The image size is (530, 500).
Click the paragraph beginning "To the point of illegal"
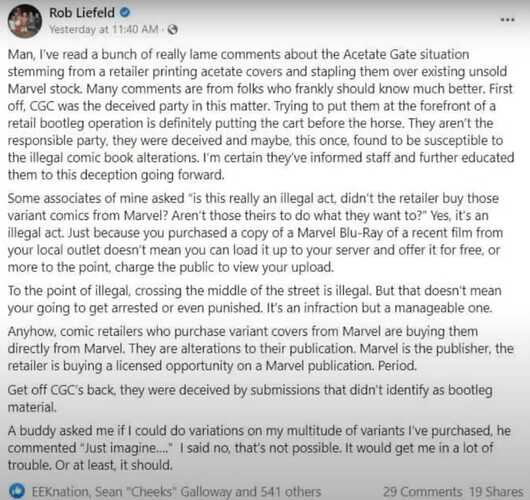(254, 299)
